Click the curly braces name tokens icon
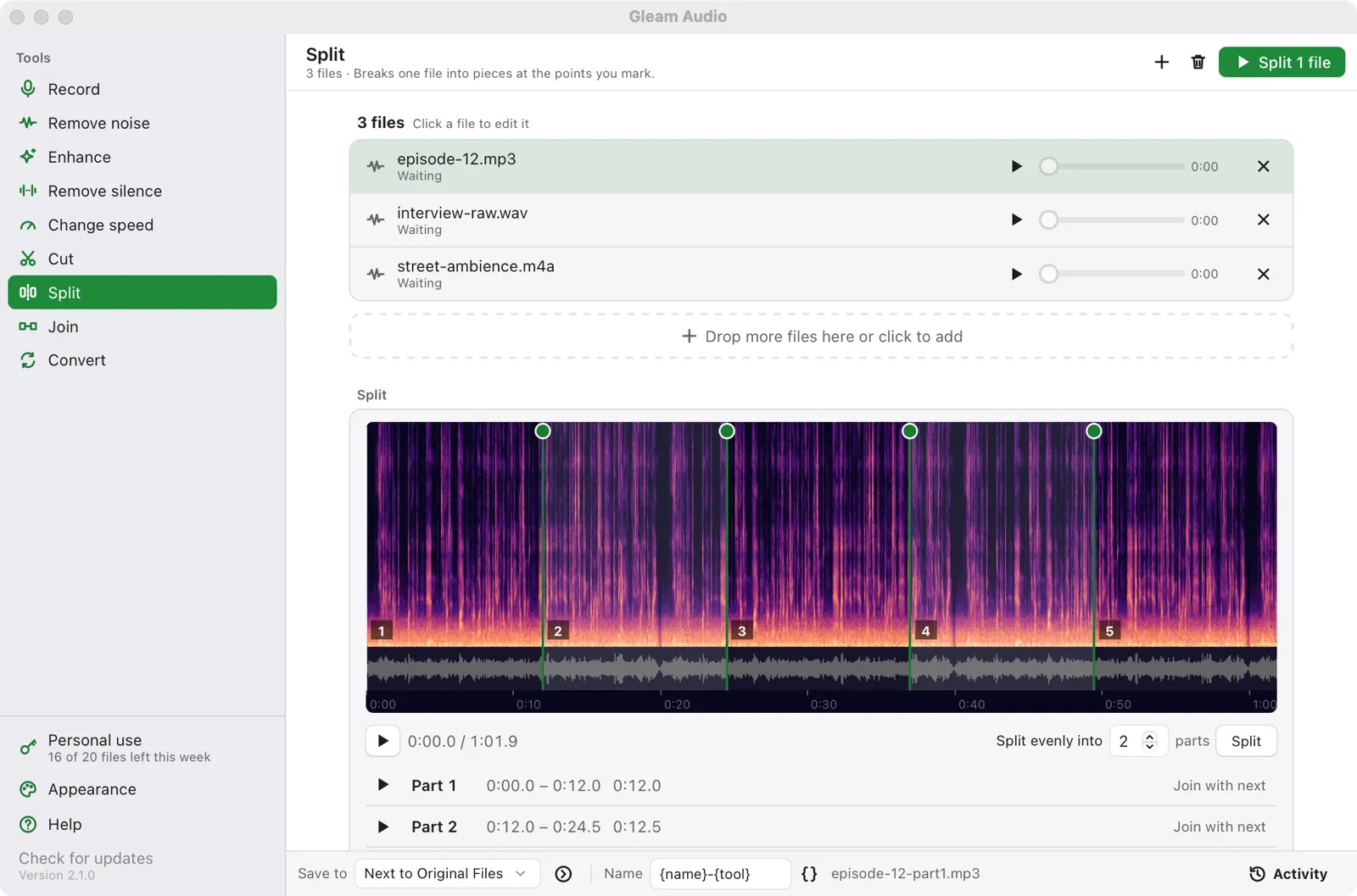This screenshot has height=896, width=1357. click(809, 873)
